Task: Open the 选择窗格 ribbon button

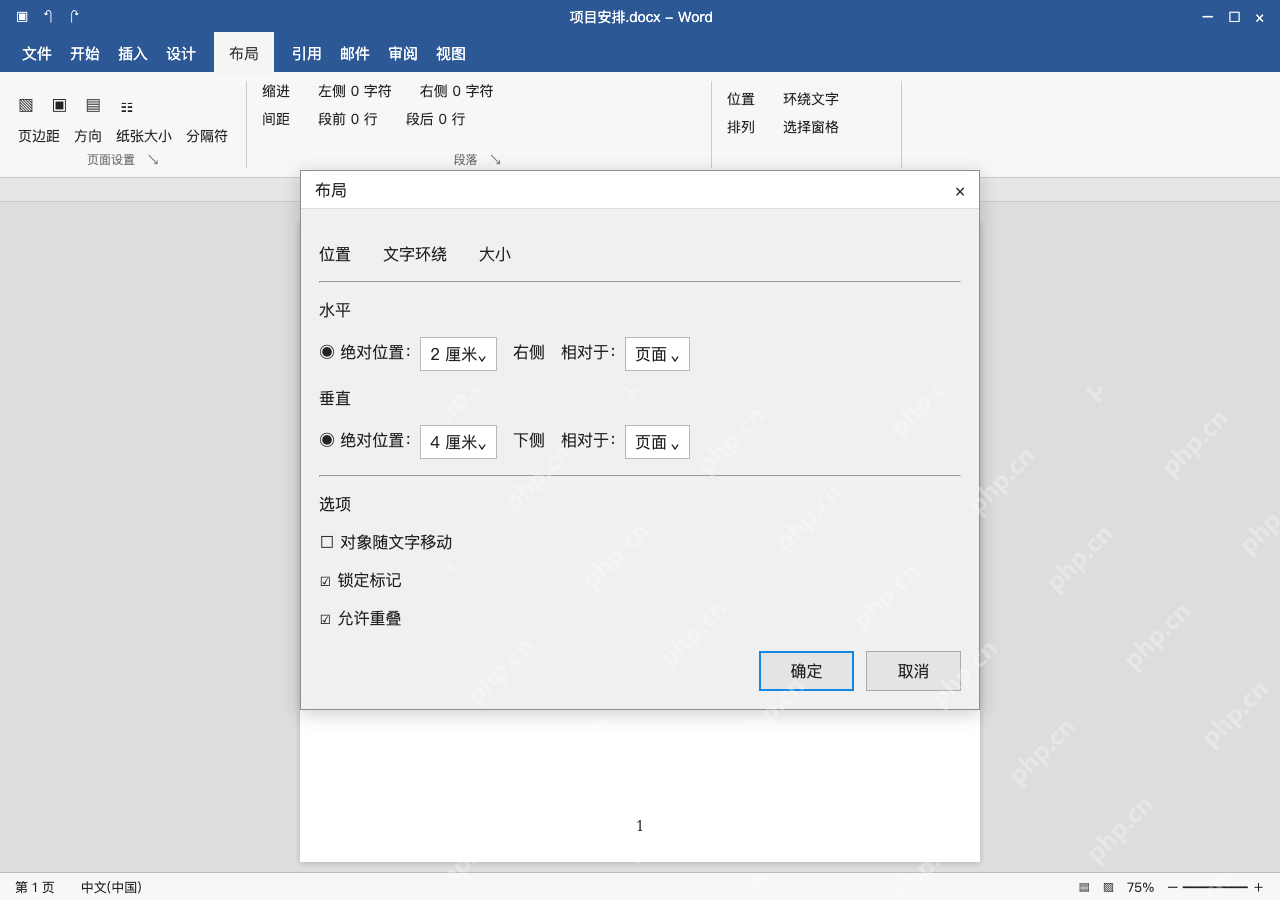Action: [811, 127]
